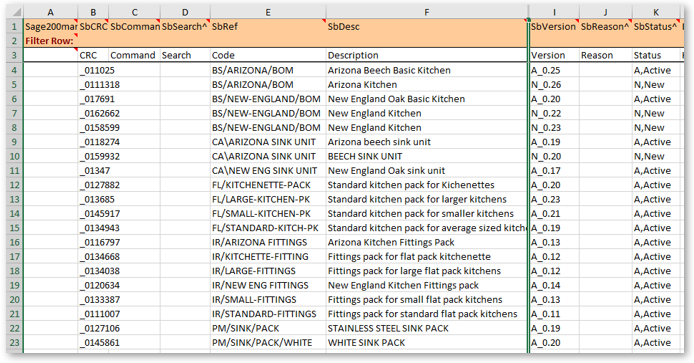Click the SbVersion header cell
This screenshot has width=694, height=363.
(554, 27)
